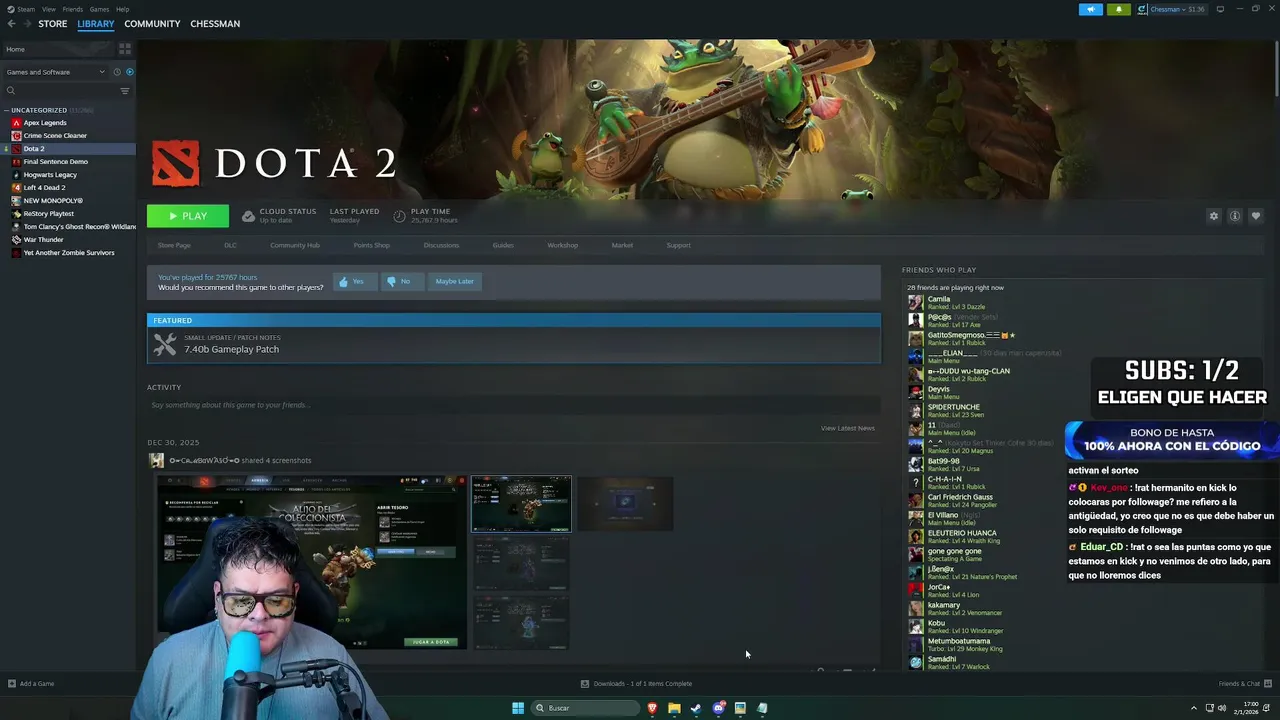Collapse the UNCATEGORIZED category
Image resolution: width=1280 pixels, height=720 pixels.
(x=6, y=110)
